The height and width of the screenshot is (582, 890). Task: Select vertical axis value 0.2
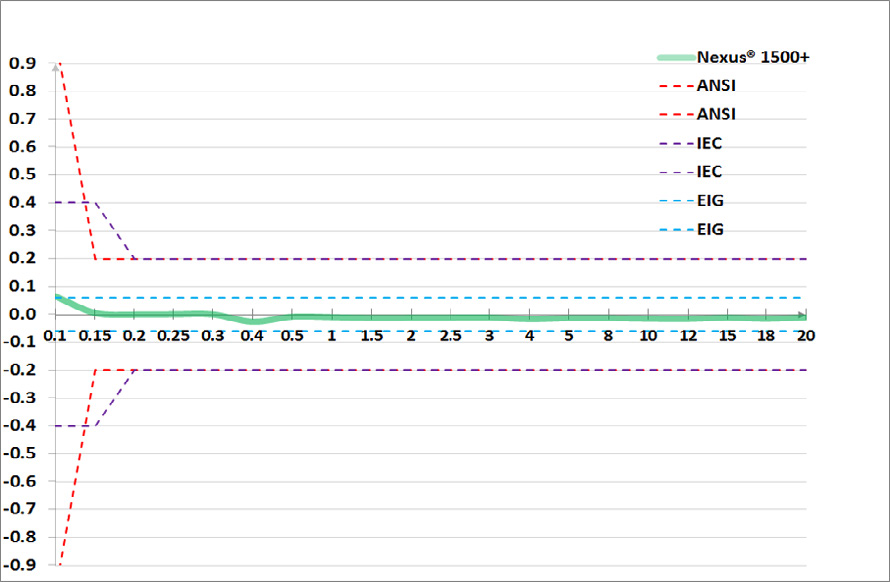click(23, 258)
